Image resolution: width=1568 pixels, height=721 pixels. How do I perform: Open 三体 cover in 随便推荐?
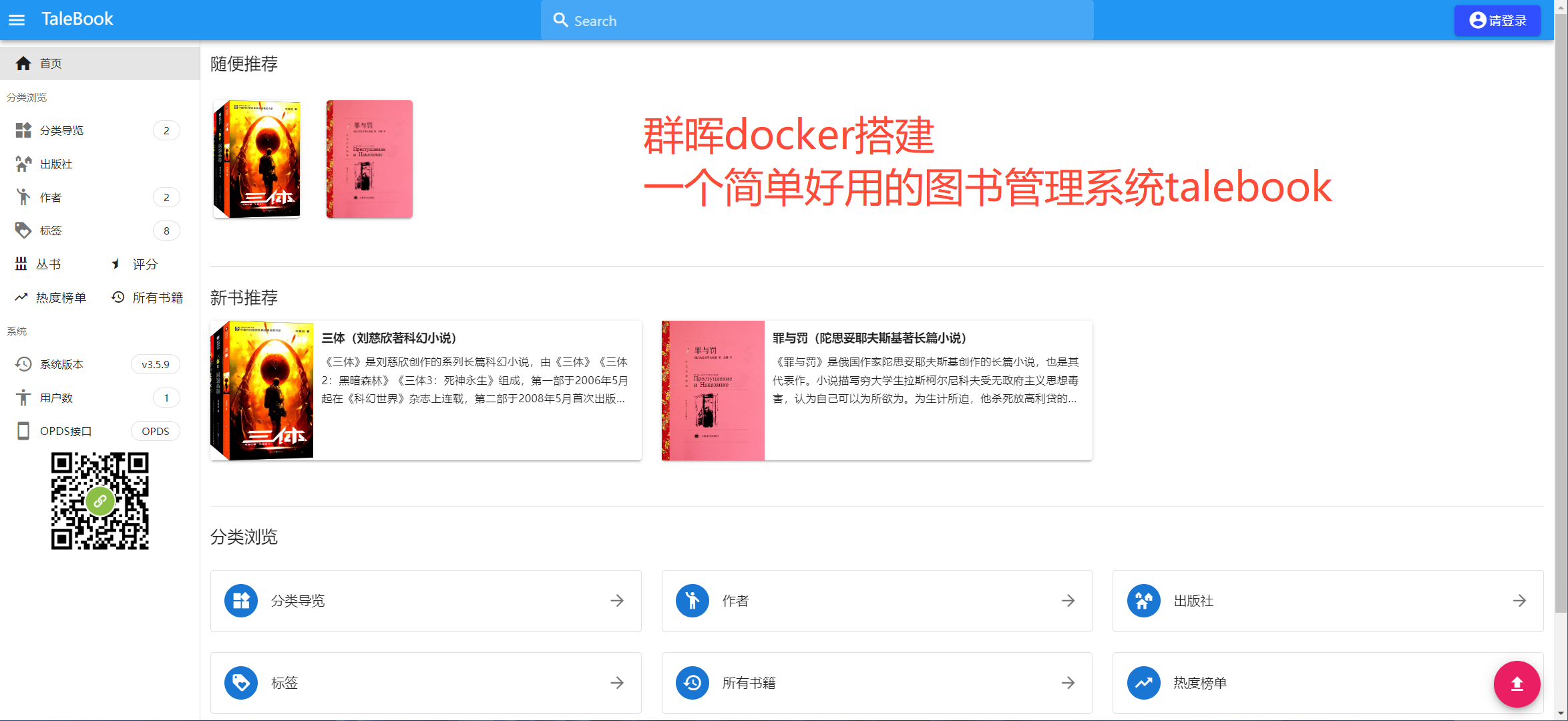[257, 159]
